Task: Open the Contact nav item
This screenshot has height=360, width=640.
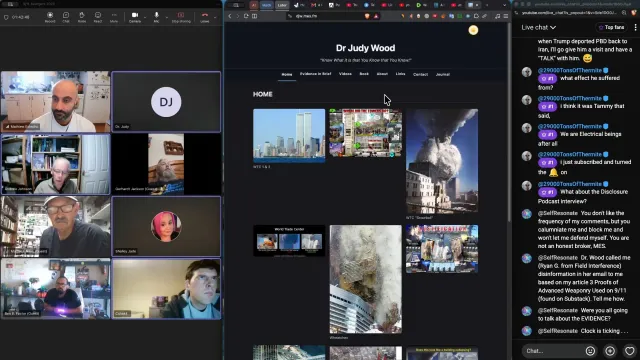Action: [x=420, y=75]
